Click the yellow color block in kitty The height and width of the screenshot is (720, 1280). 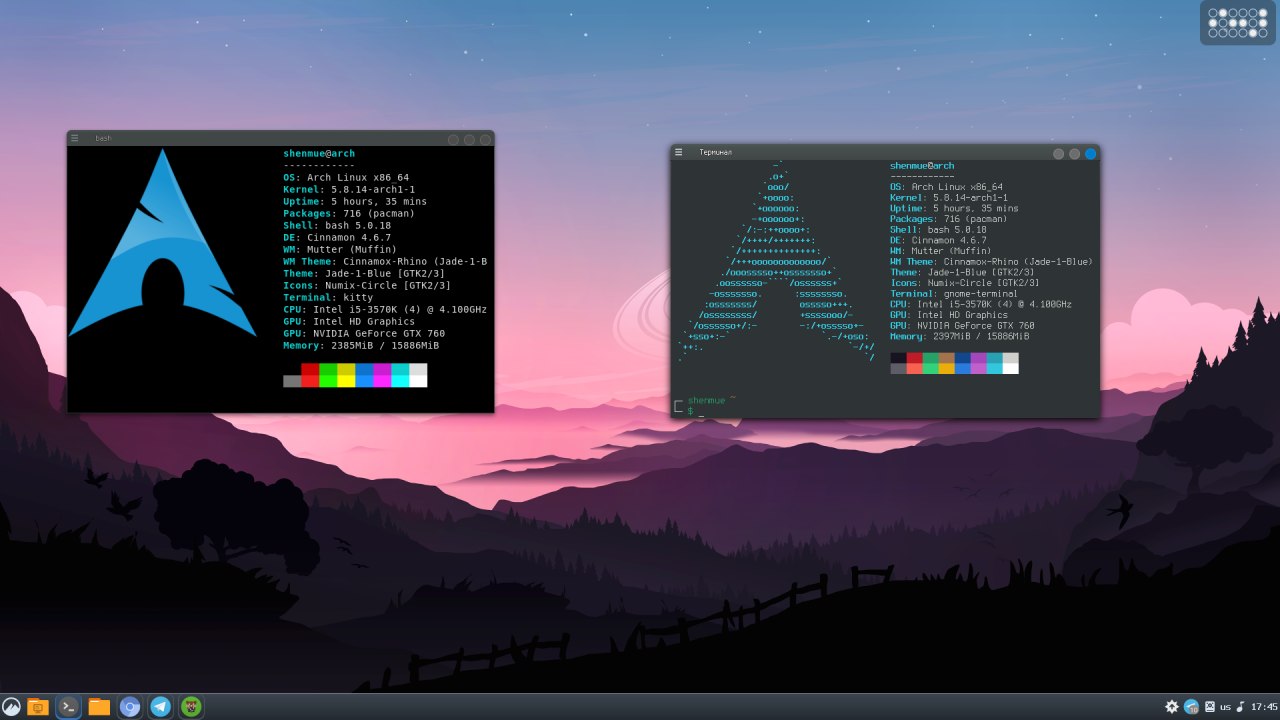(x=346, y=375)
